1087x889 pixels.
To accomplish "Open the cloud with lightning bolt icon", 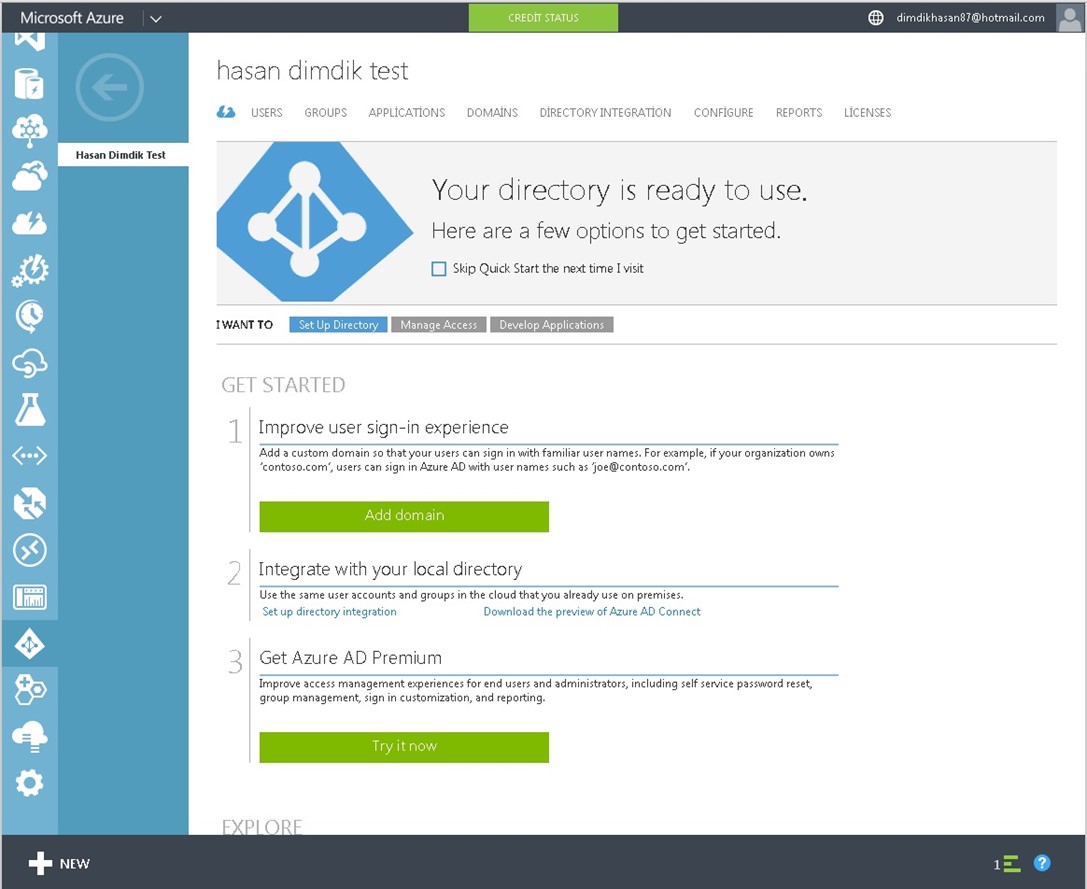I will 29,223.
